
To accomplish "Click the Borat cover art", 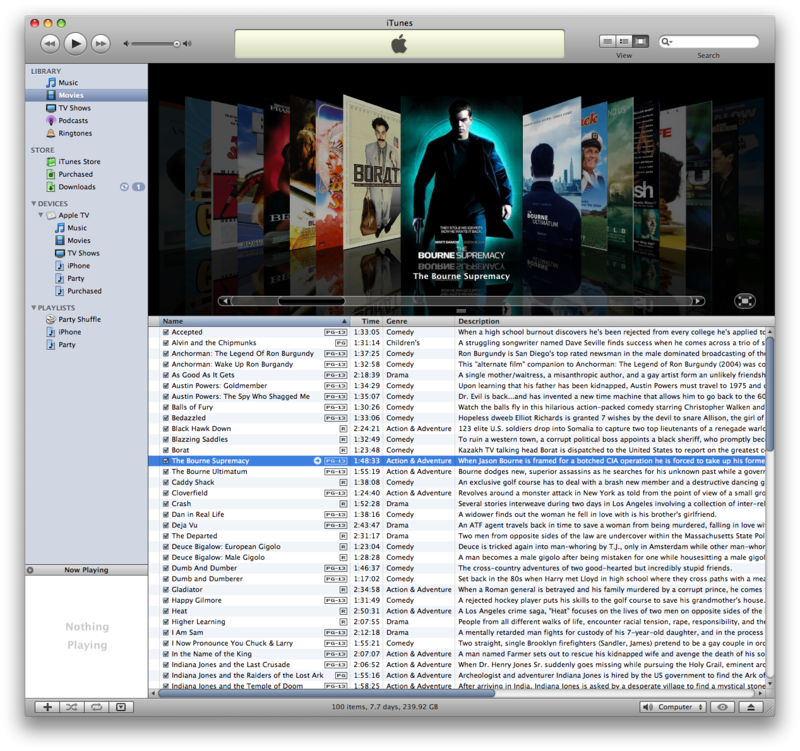I will (x=372, y=173).
